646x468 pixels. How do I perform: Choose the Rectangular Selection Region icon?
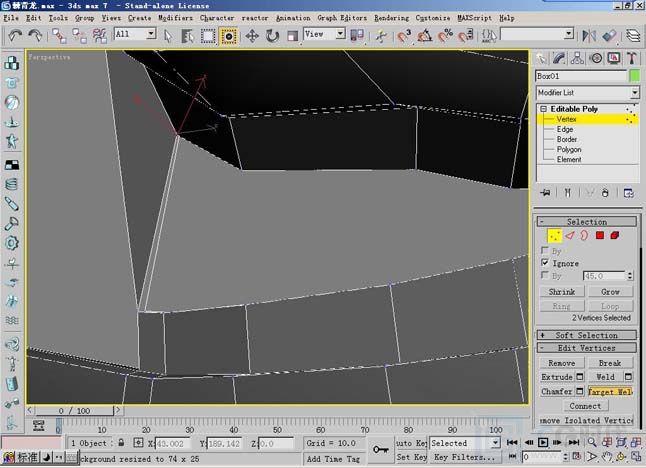point(208,36)
